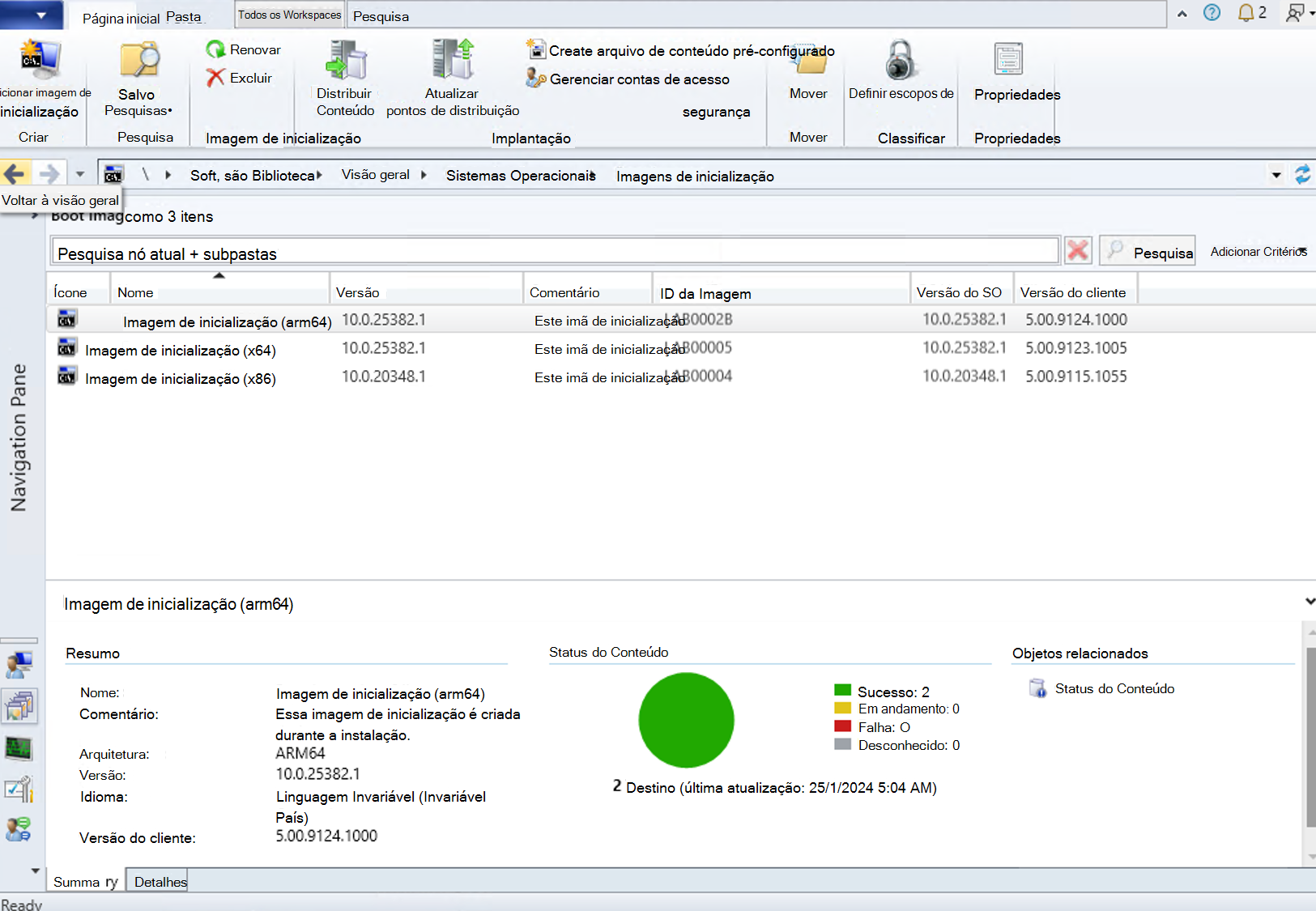Viewport: 1316px width, 911px height.
Task: Click the console root icon in breadcrumb
Action: pos(113,174)
